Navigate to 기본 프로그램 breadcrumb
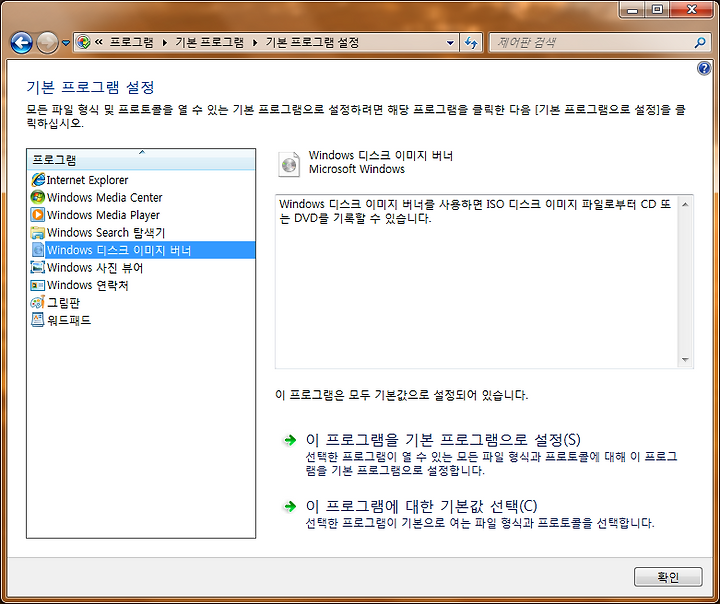The image size is (720, 604). (x=209, y=43)
